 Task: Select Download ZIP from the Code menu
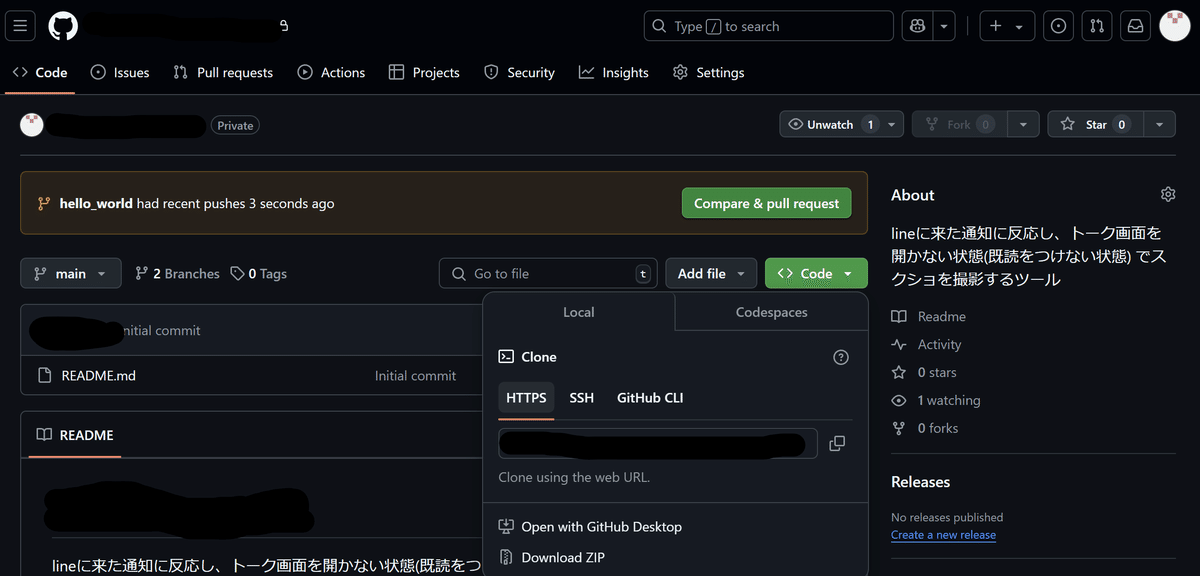[x=561, y=557]
